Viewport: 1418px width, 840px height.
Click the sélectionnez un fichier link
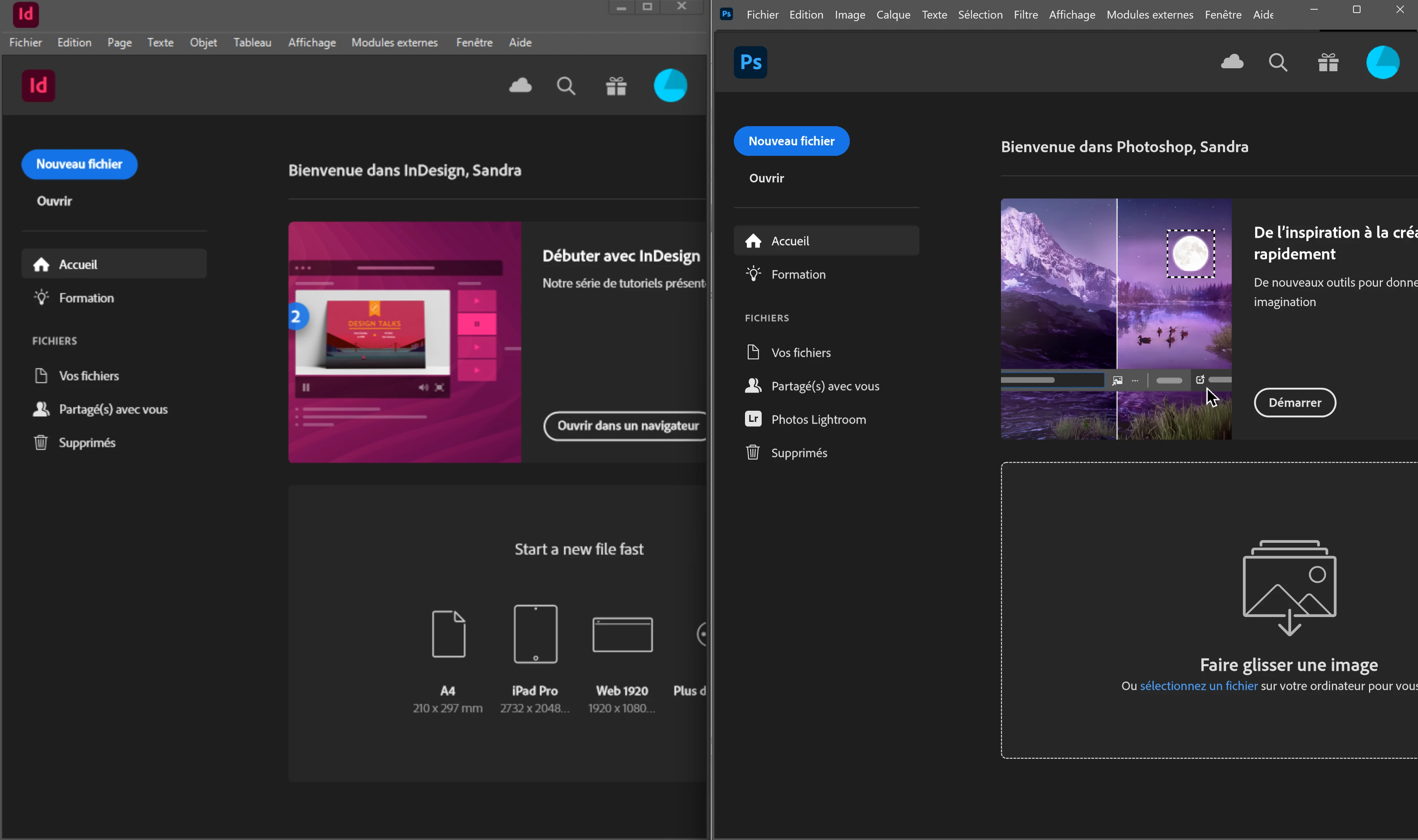point(1198,686)
